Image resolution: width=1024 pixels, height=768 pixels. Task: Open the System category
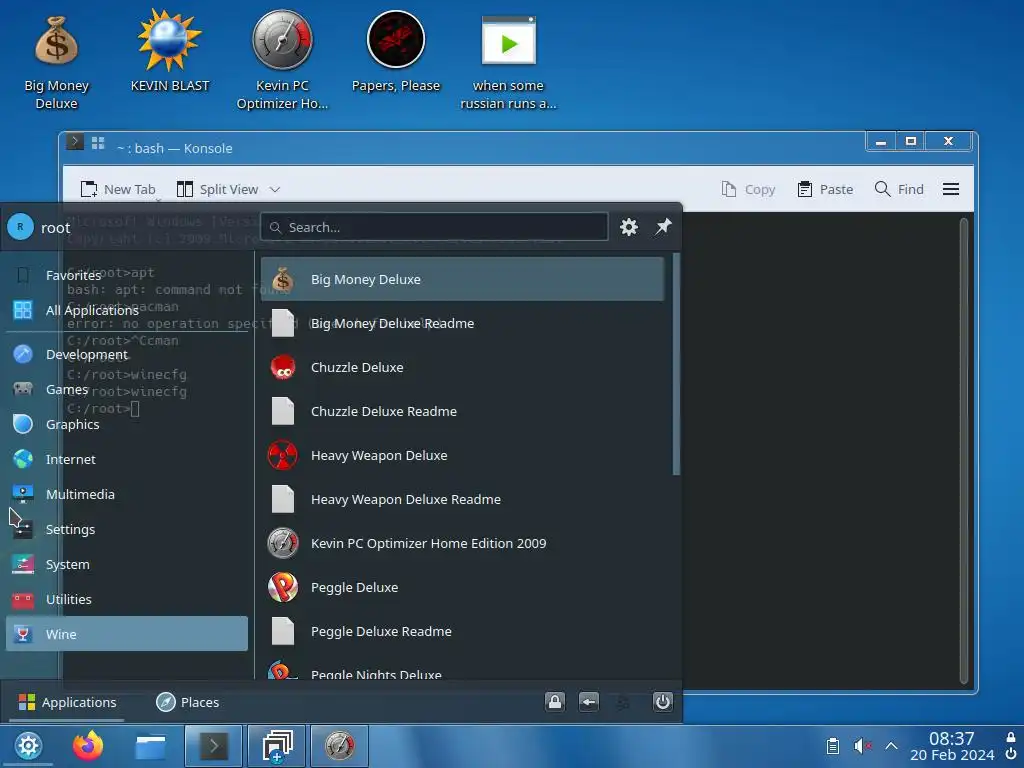point(127,564)
